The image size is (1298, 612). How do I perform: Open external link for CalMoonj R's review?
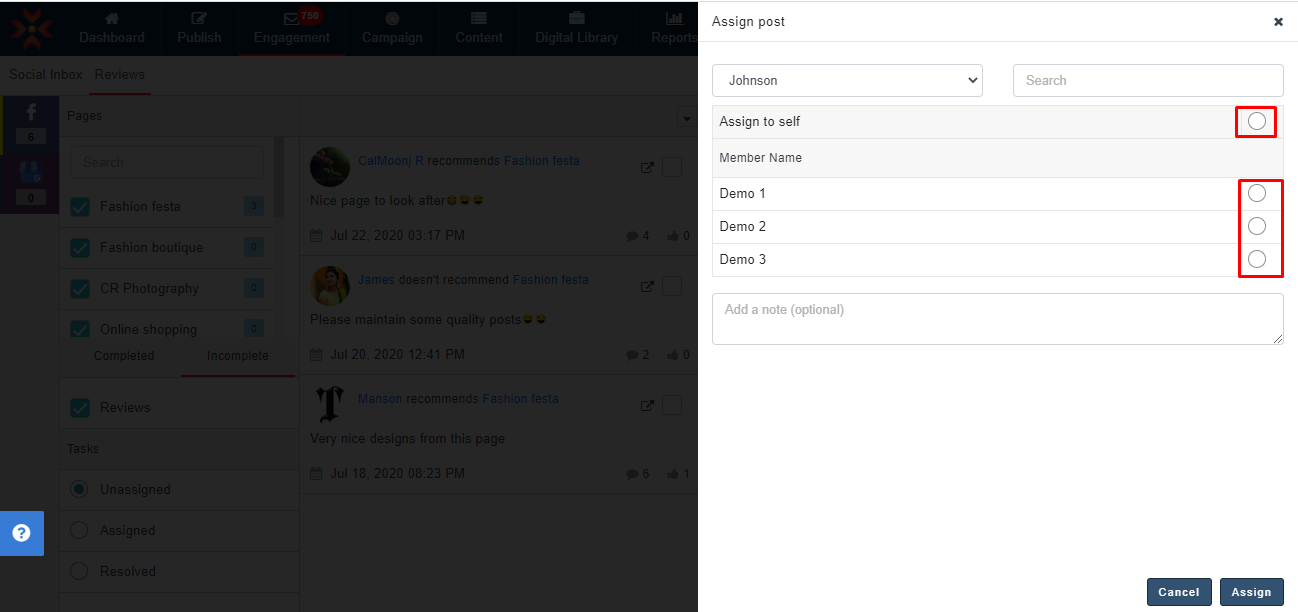coord(647,168)
